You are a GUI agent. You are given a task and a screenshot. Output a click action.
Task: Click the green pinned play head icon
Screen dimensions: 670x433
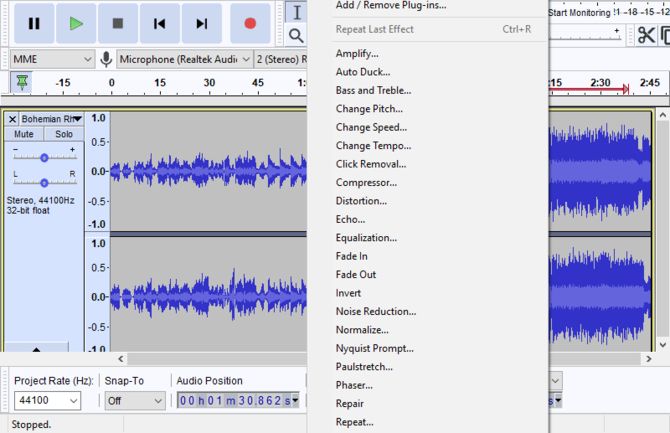coord(21,82)
